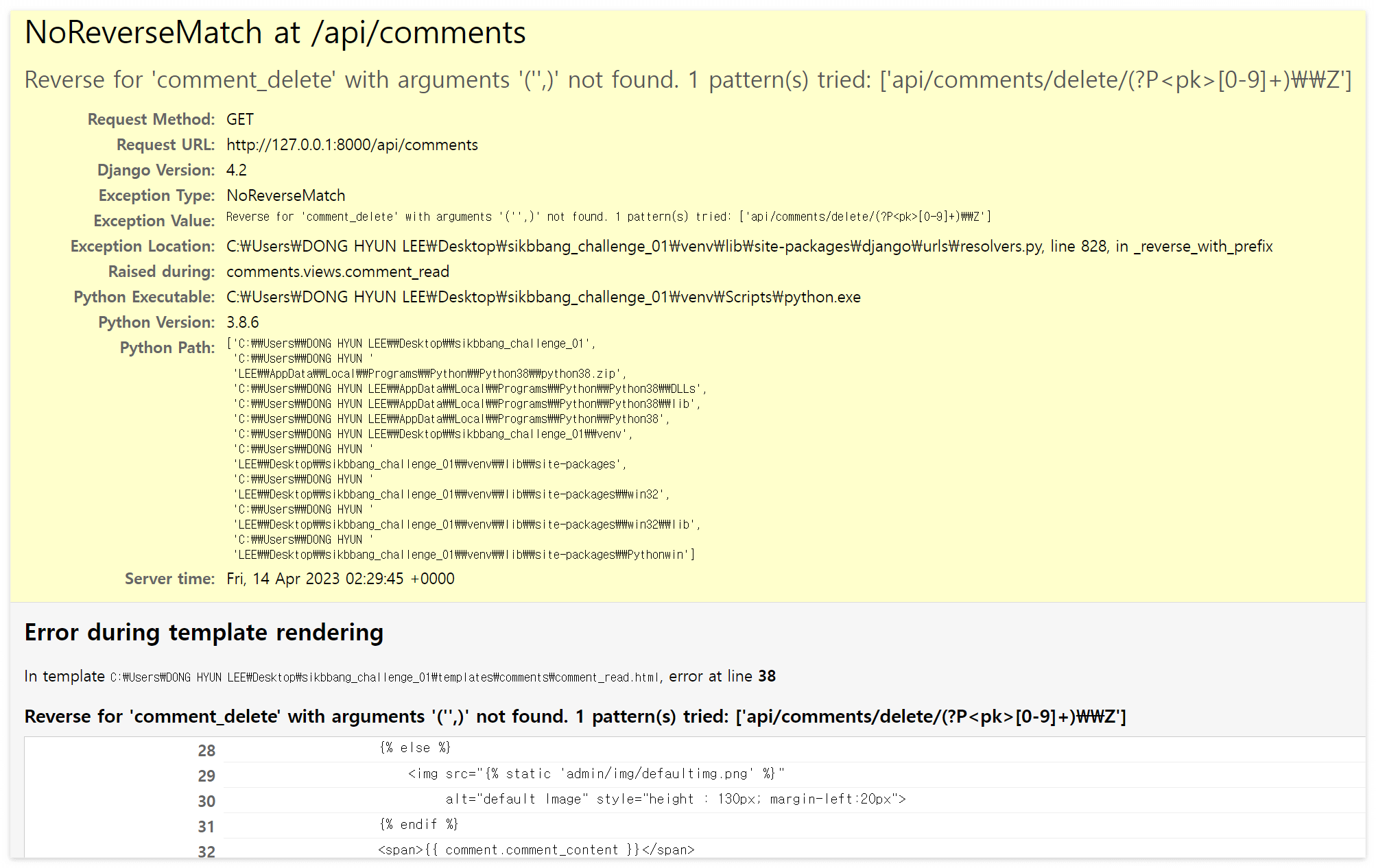Click template line number 28
Viewport: 1376px width, 868px height.
[206, 751]
